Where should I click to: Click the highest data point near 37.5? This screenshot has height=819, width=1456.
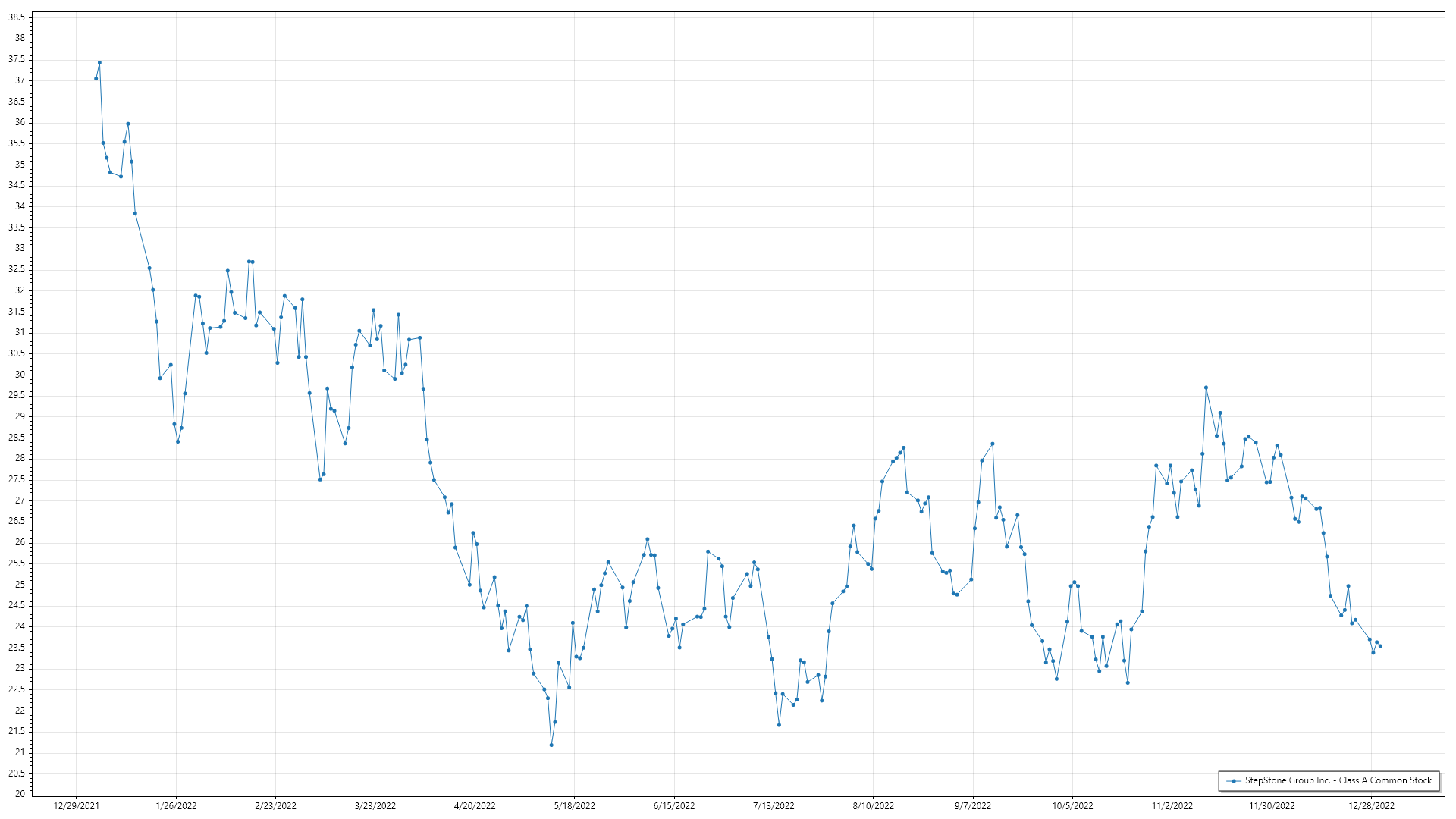click(99, 63)
